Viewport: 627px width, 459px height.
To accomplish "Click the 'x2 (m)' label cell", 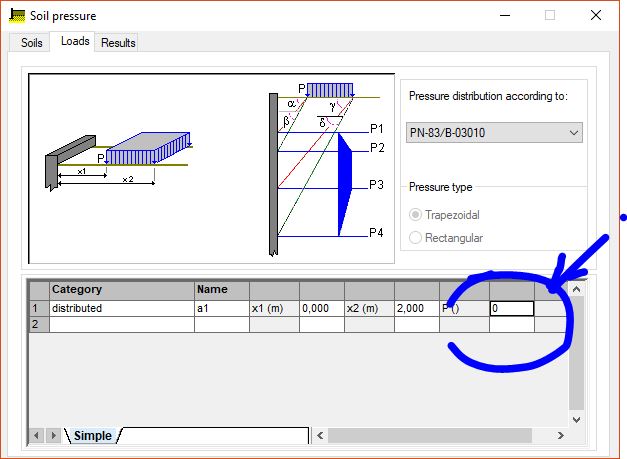I will 369,308.
